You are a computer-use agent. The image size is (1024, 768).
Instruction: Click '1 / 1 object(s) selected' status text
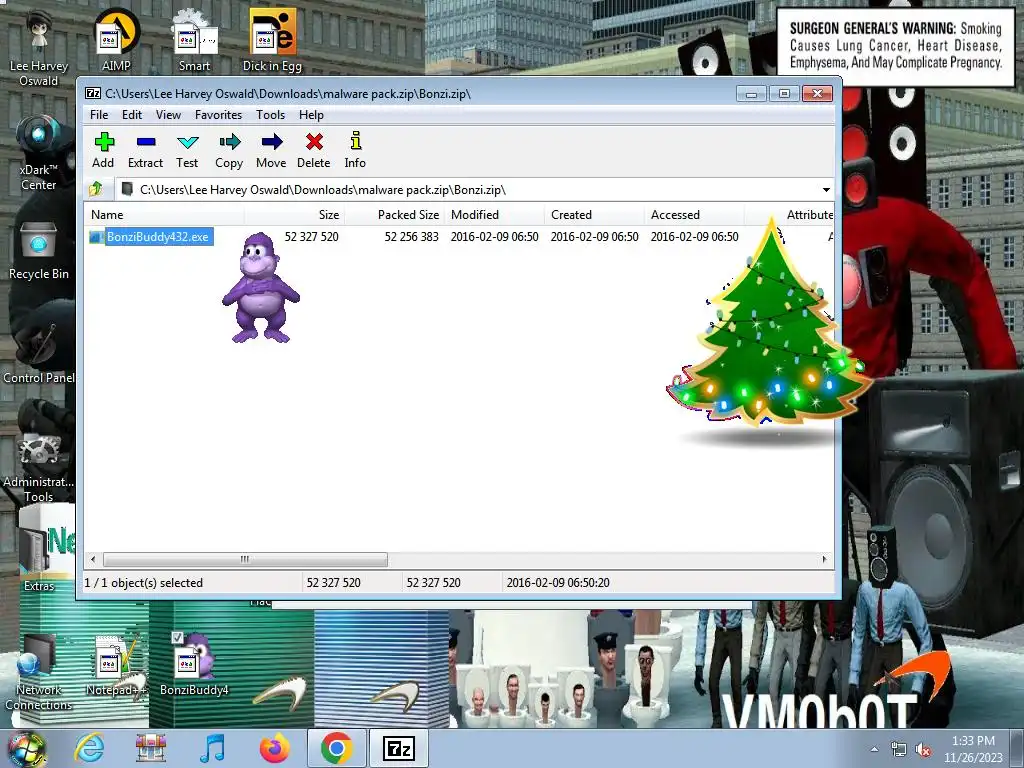[144, 583]
